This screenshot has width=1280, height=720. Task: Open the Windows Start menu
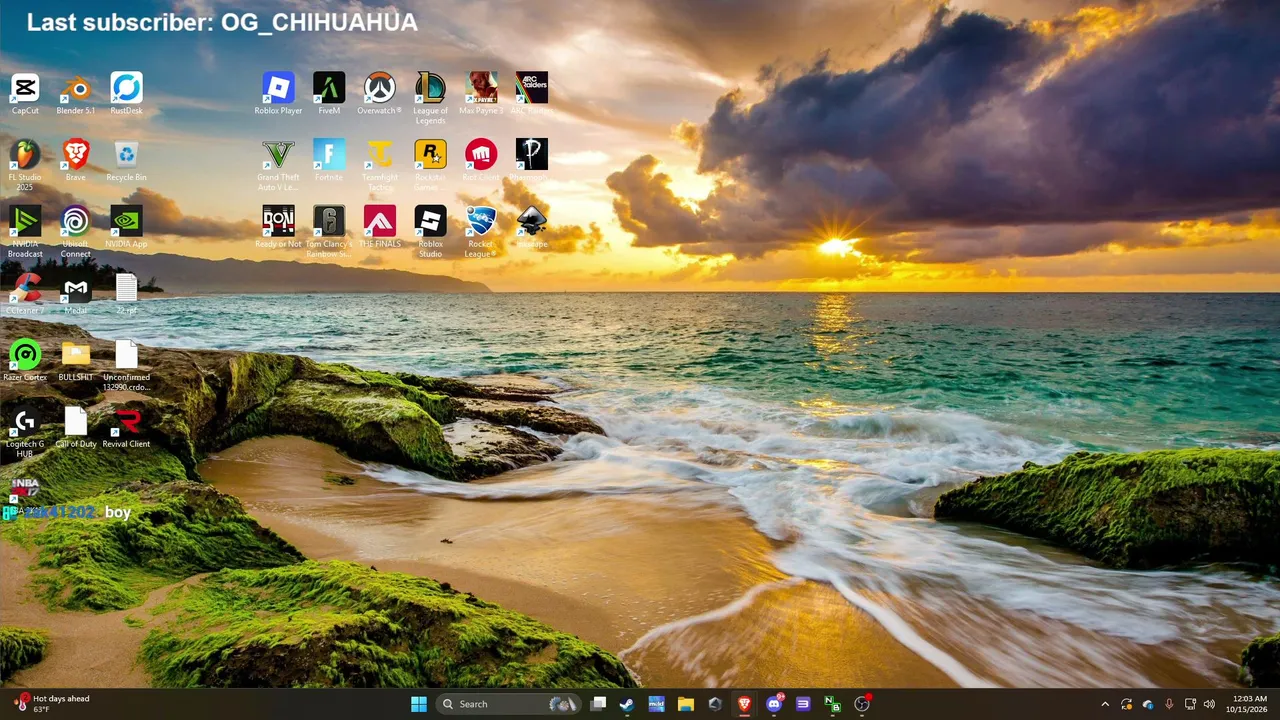[x=419, y=704]
